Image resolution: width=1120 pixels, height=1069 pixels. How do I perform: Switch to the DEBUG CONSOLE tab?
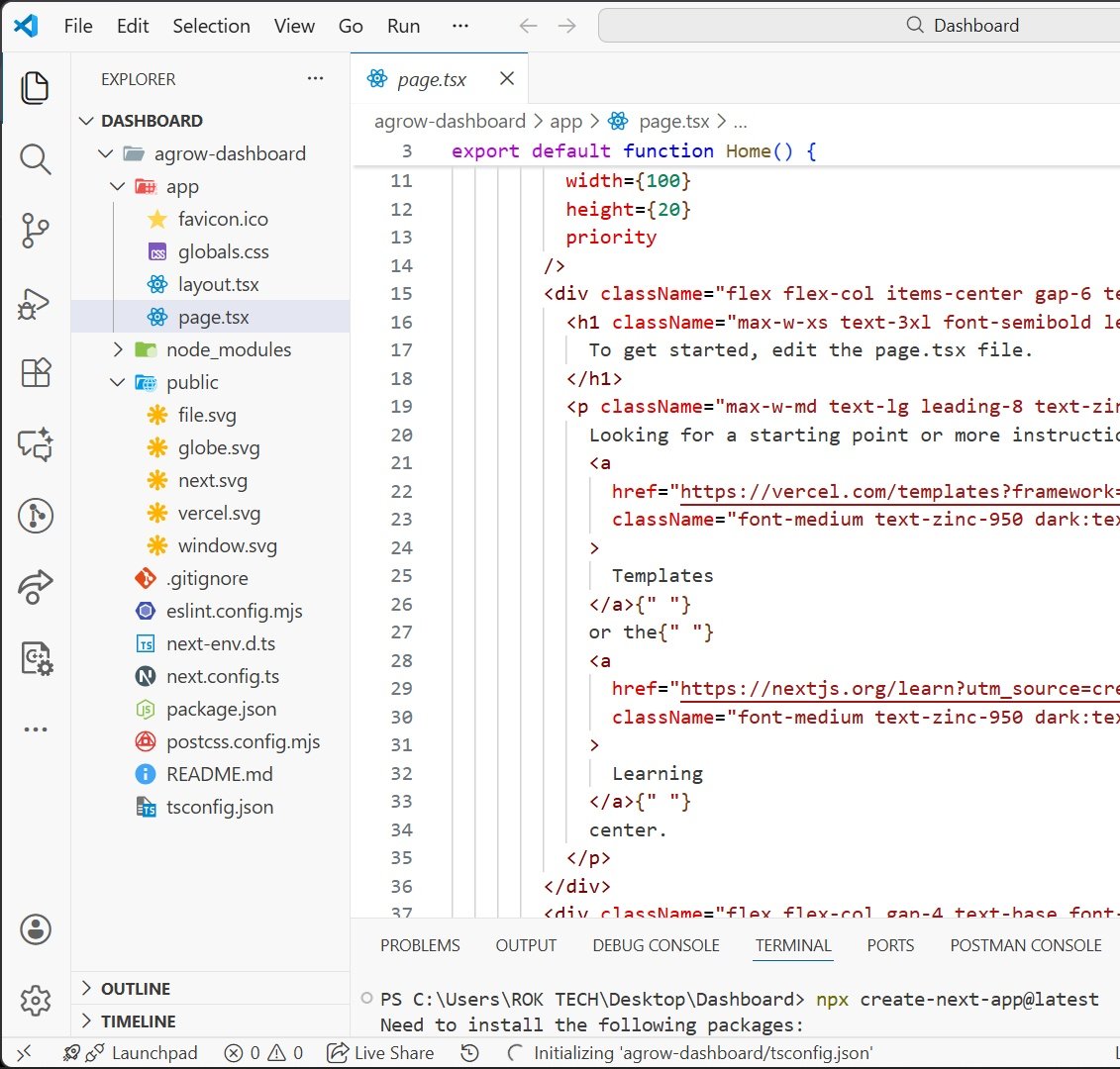click(x=656, y=945)
